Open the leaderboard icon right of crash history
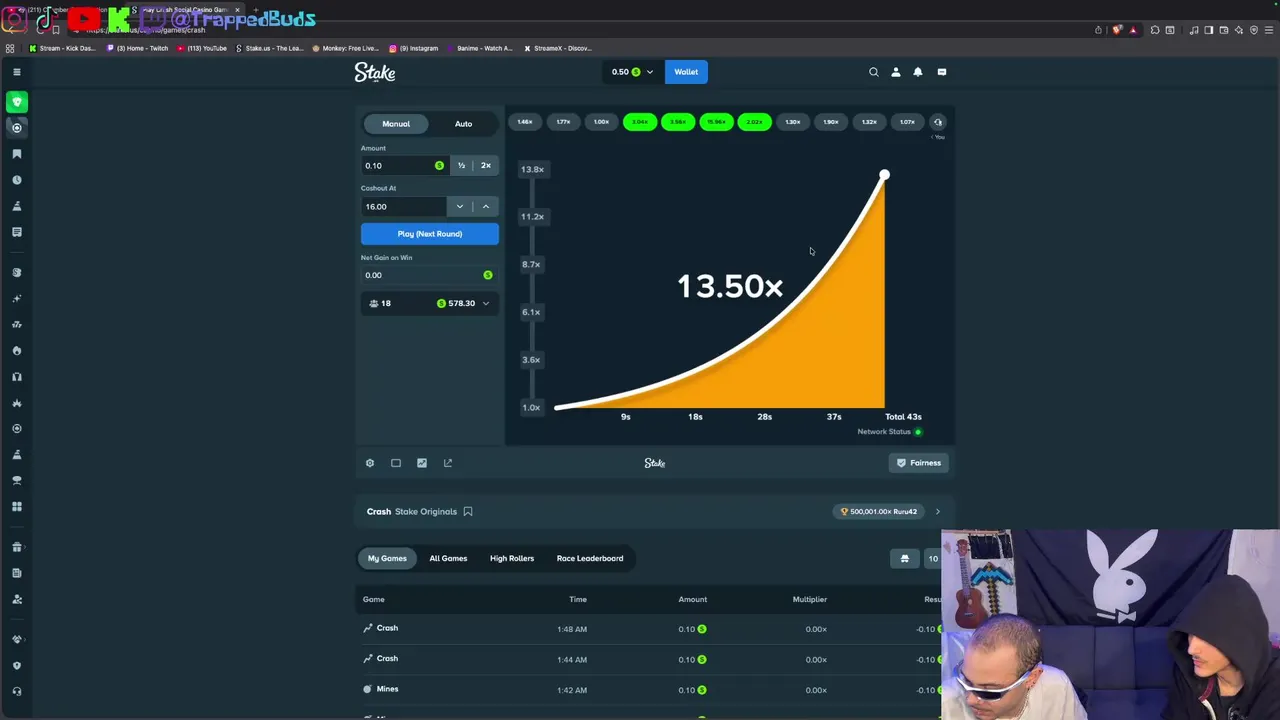The image size is (1280, 720). [x=938, y=122]
